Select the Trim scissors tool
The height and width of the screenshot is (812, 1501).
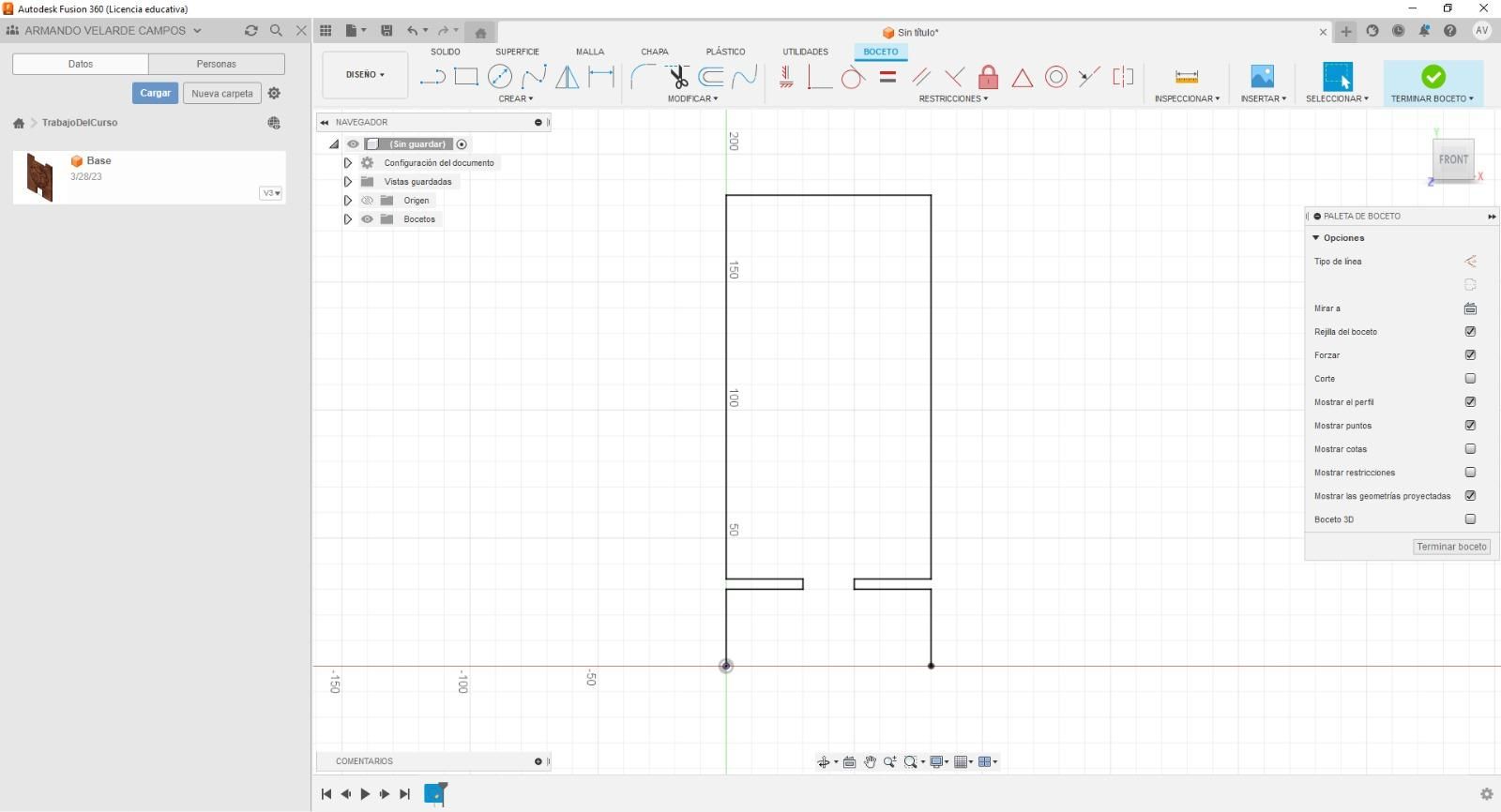coord(677,77)
